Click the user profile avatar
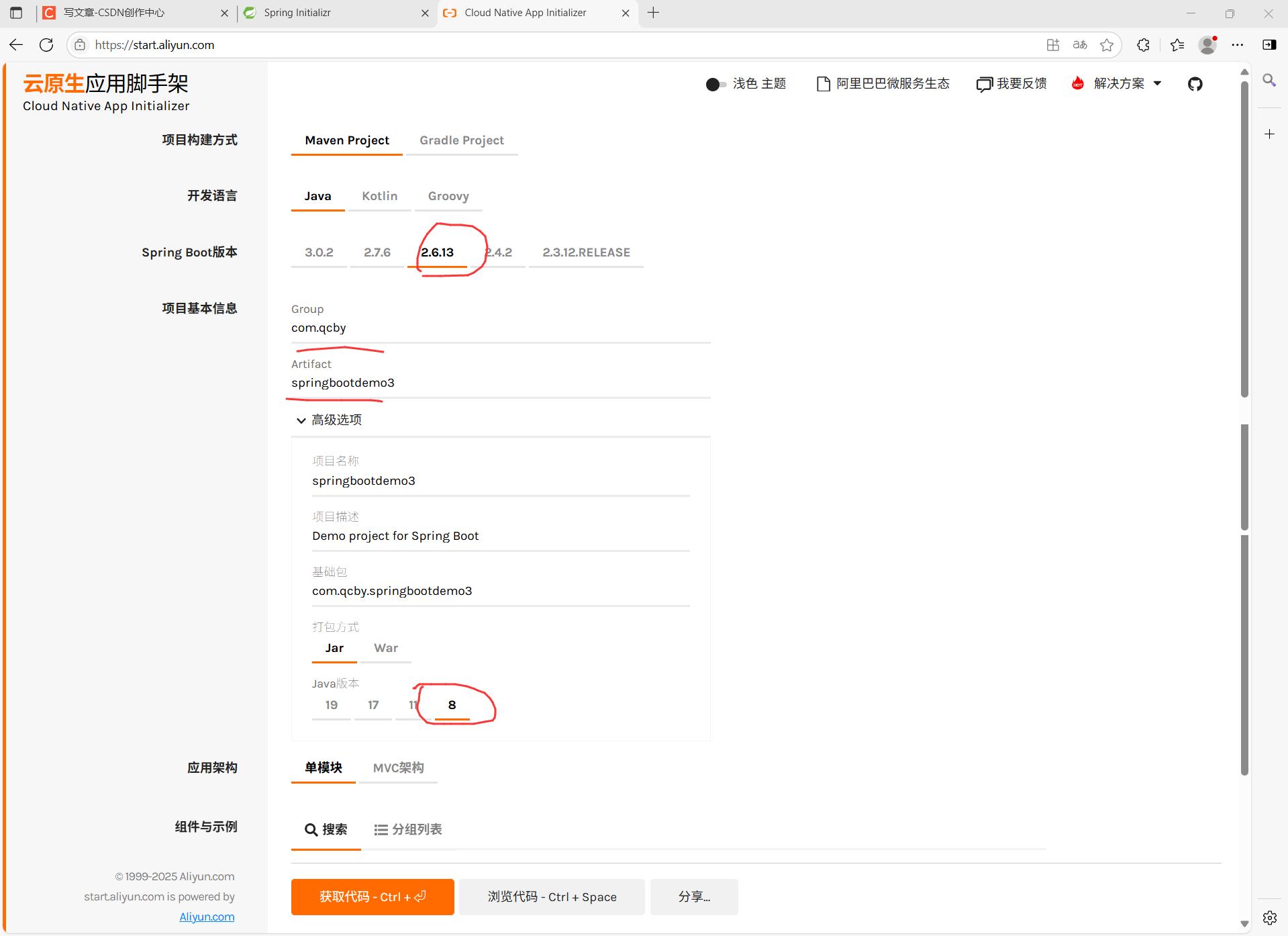Viewport: 1288px width, 936px height. pos(1207,45)
